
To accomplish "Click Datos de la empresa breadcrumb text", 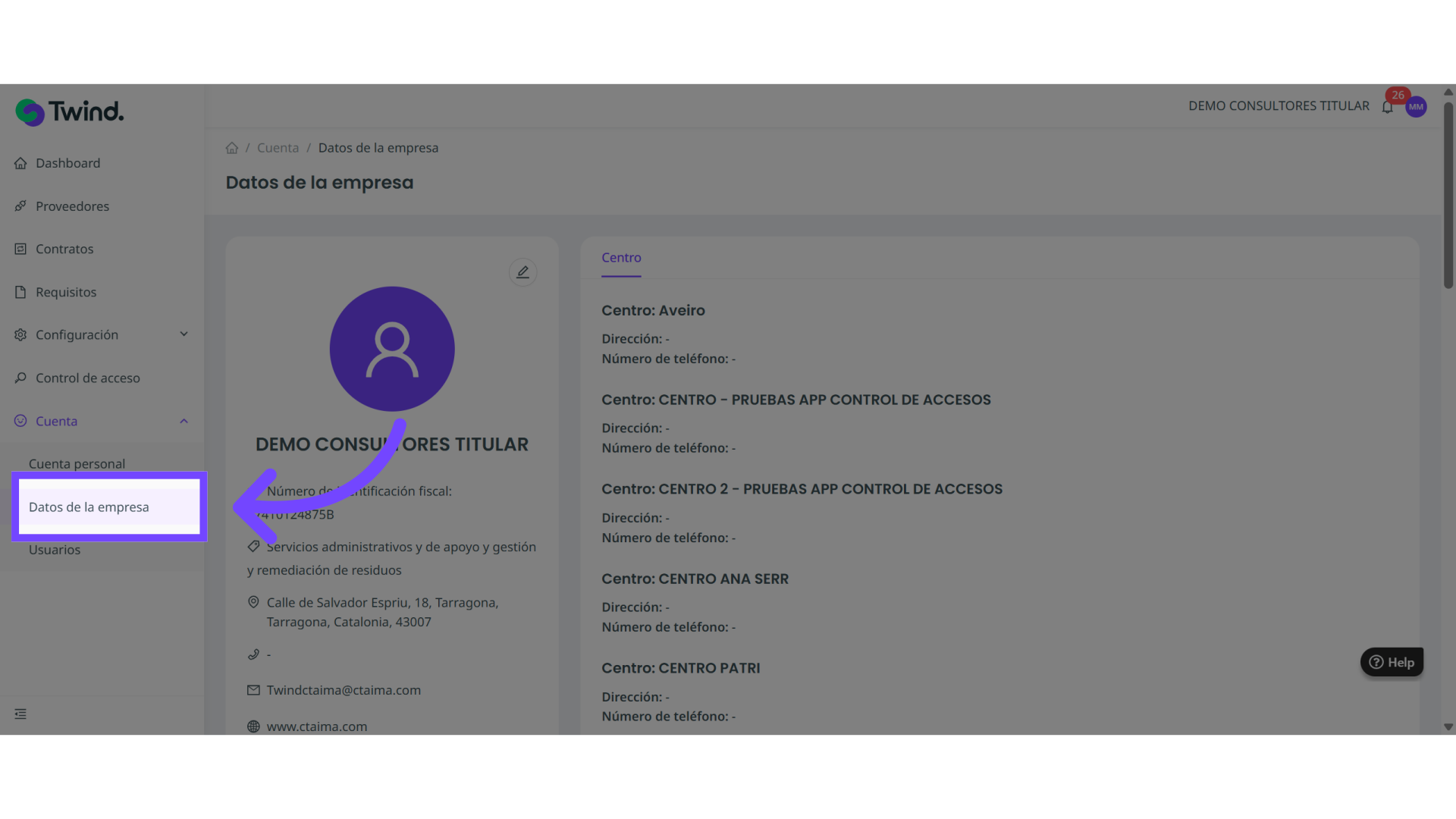I will coord(378,148).
